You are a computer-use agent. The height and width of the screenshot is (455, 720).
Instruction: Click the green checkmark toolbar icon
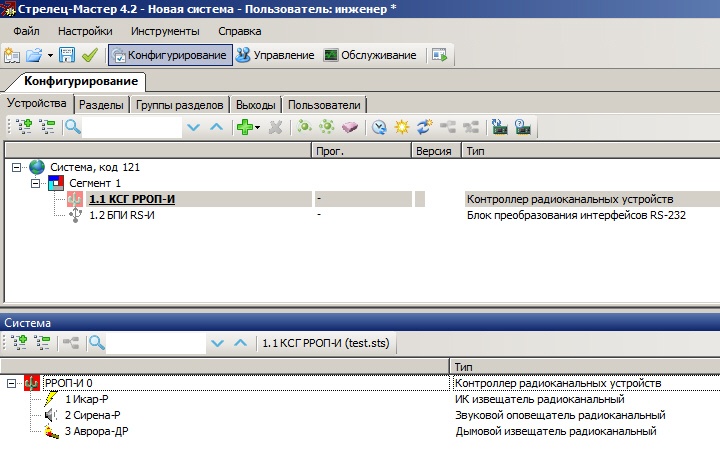tap(89, 55)
